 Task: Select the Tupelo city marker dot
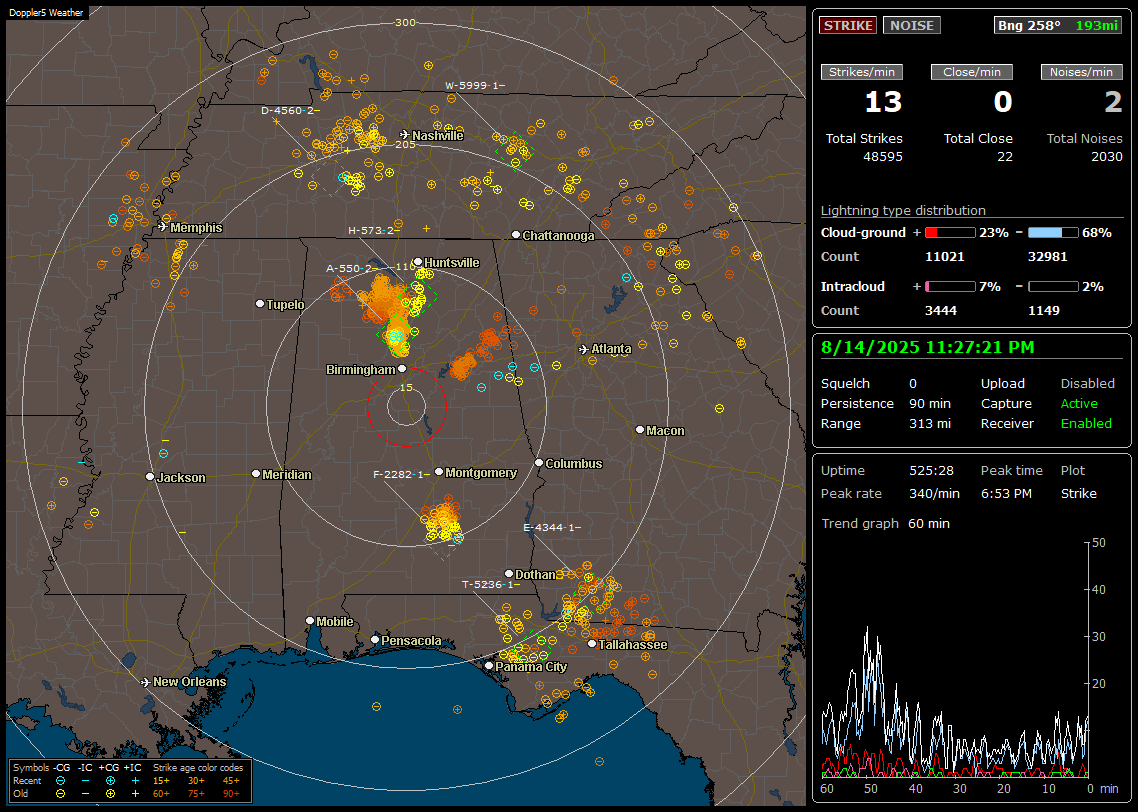260,304
